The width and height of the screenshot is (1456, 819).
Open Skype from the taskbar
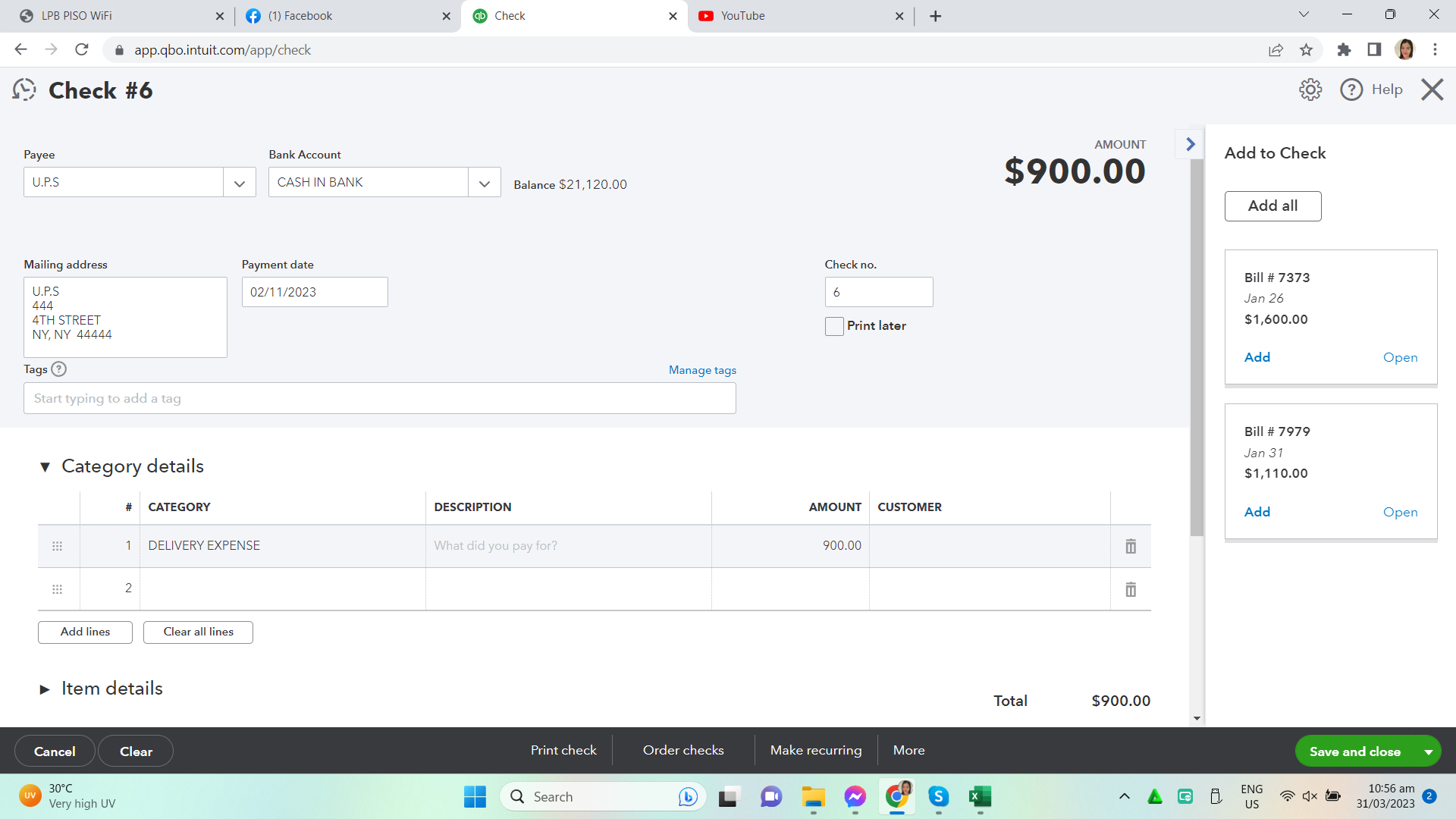938,796
